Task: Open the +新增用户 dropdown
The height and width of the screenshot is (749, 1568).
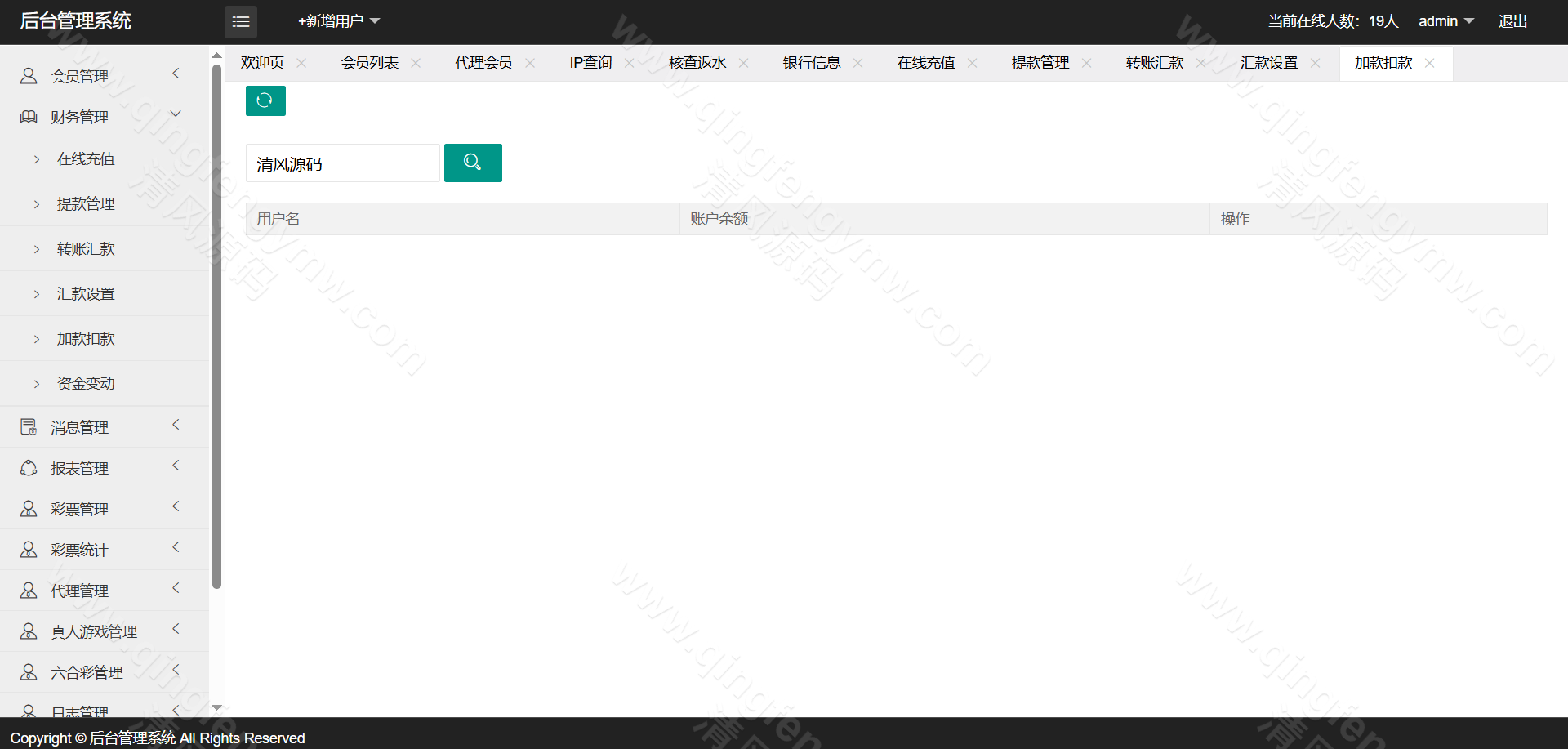Action: [x=339, y=21]
